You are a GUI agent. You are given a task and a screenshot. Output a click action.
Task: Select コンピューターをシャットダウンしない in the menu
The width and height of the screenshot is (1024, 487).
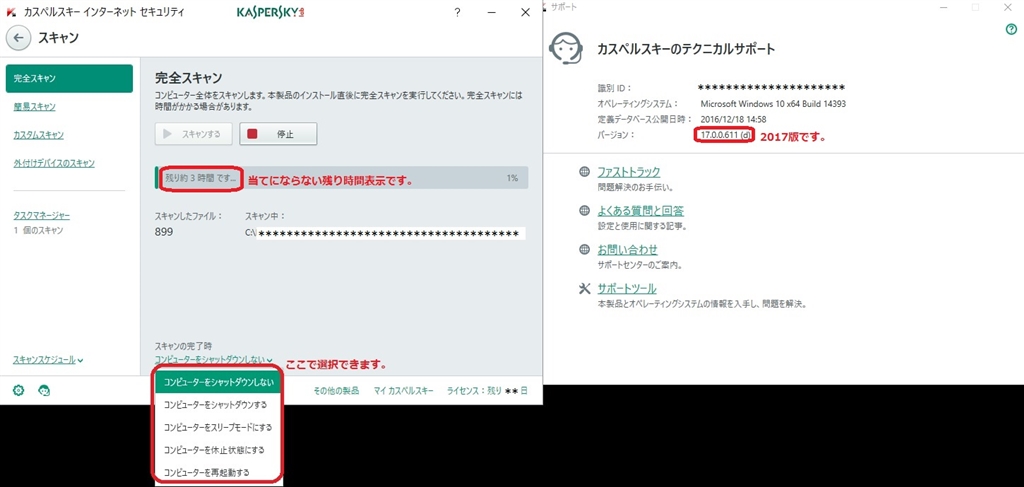pos(218,381)
